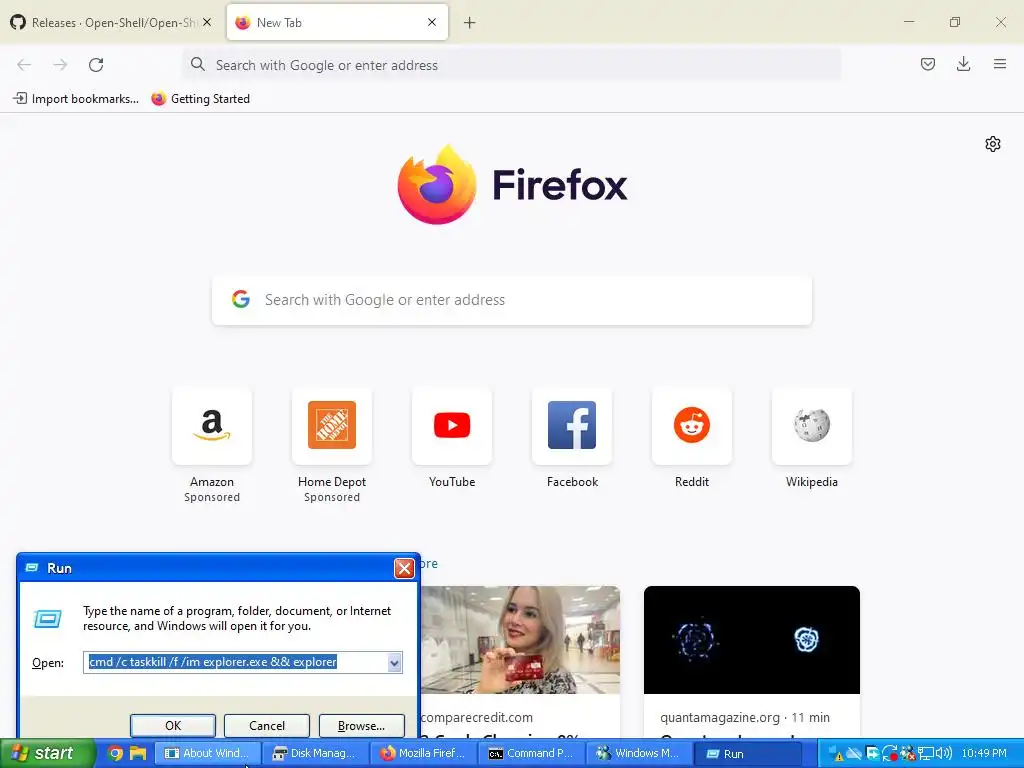Open the comparecredit.com story thumbnail
This screenshot has width=1024, height=768.
point(520,639)
